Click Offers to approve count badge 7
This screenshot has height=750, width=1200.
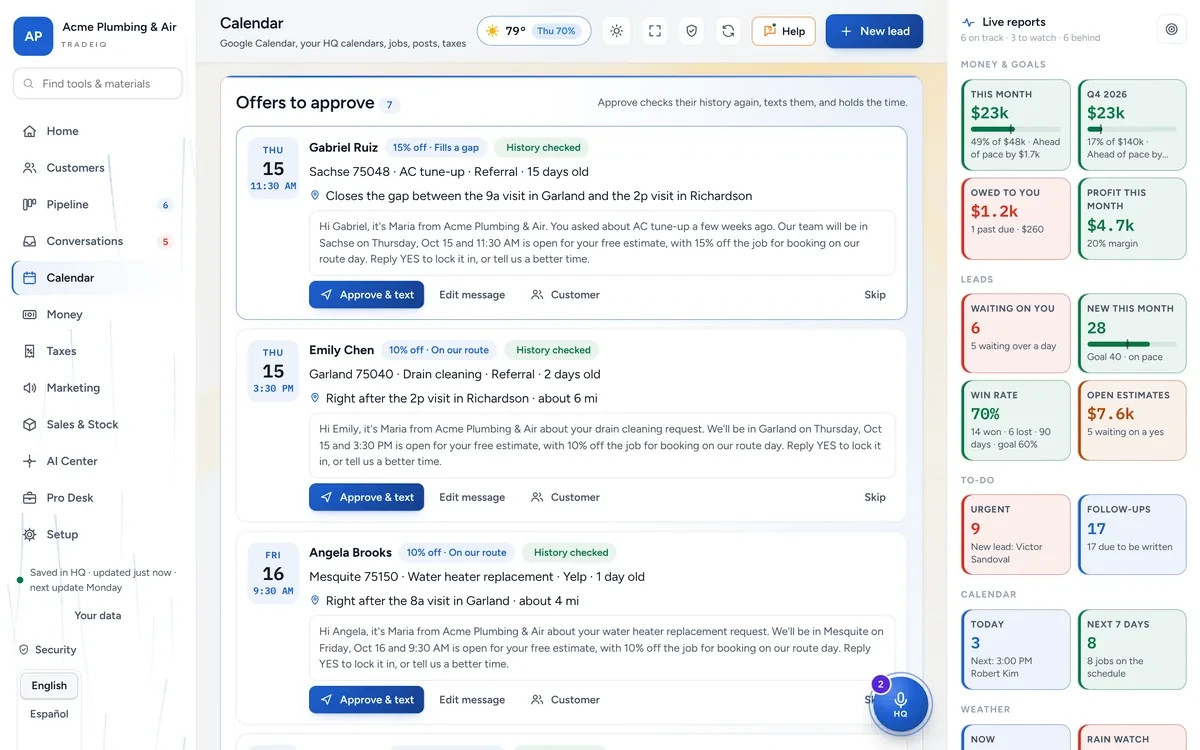[391, 105]
